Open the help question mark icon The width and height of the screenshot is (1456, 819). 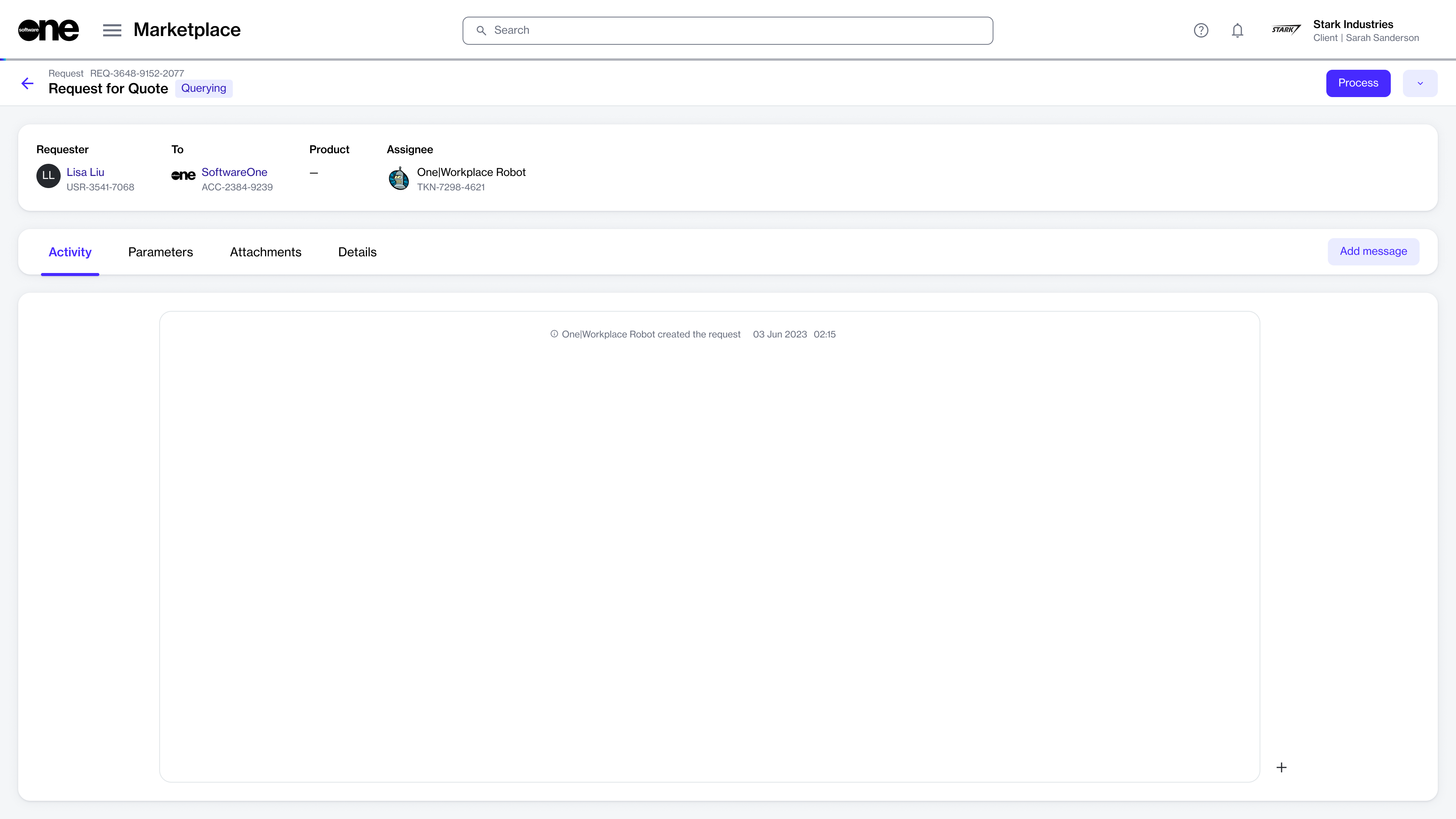click(x=1200, y=30)
